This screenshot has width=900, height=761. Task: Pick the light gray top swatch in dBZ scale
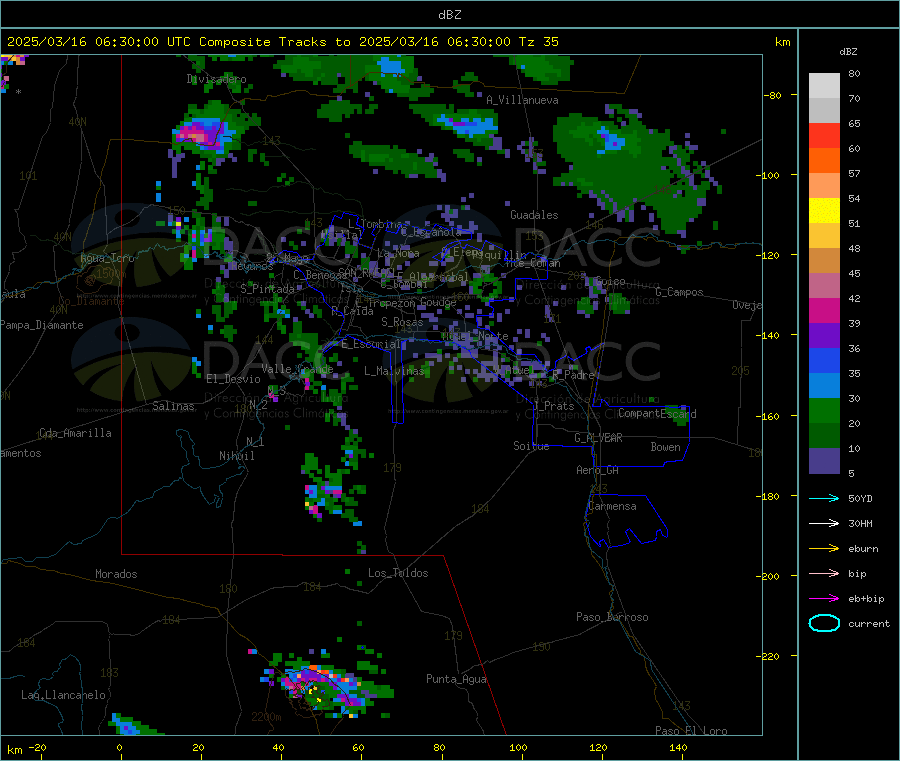[x=824, y=86]
